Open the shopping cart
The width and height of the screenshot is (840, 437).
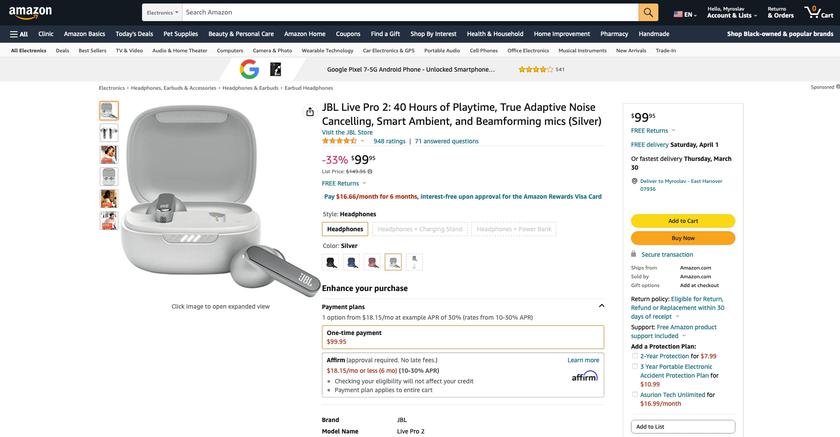coord(818,12)
